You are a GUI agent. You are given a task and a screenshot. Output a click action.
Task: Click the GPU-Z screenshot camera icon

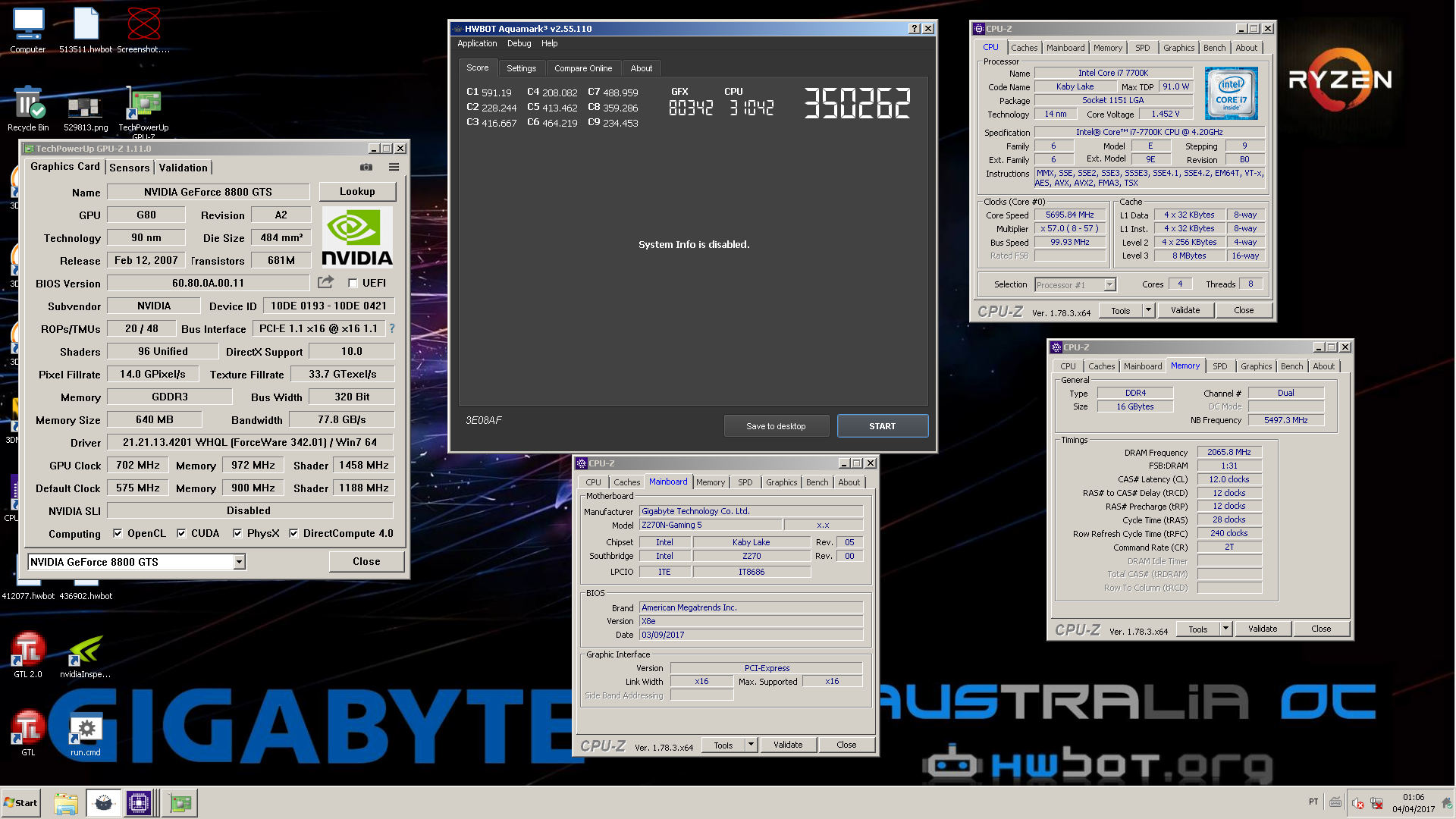(366, 167)
